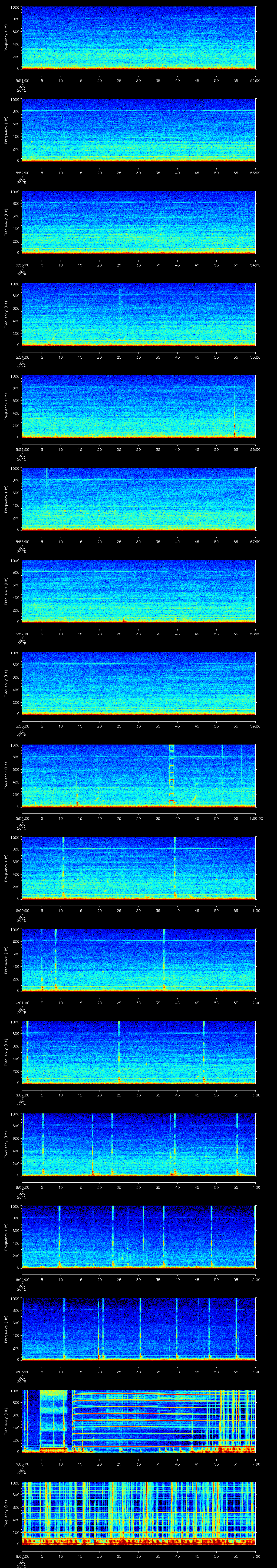Click the broadband burst near 38 seconds in the 5:59:00 panel

tap(172, 776)
